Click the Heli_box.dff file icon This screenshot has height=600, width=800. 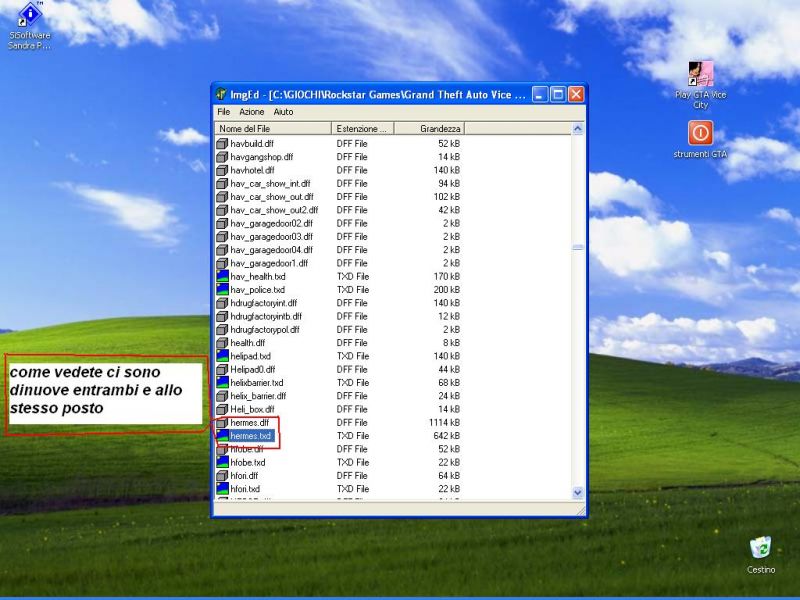(x=222, y=409)
